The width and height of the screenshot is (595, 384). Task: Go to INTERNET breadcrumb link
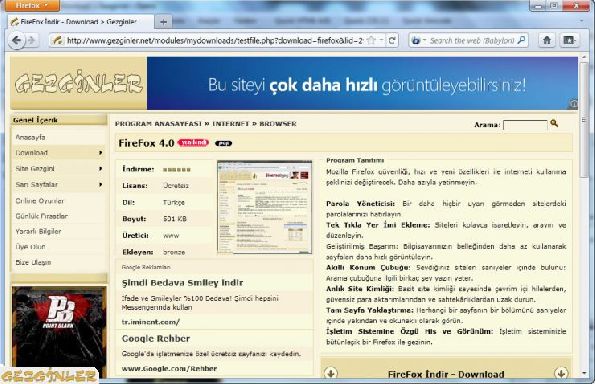[x=230, y=124]
